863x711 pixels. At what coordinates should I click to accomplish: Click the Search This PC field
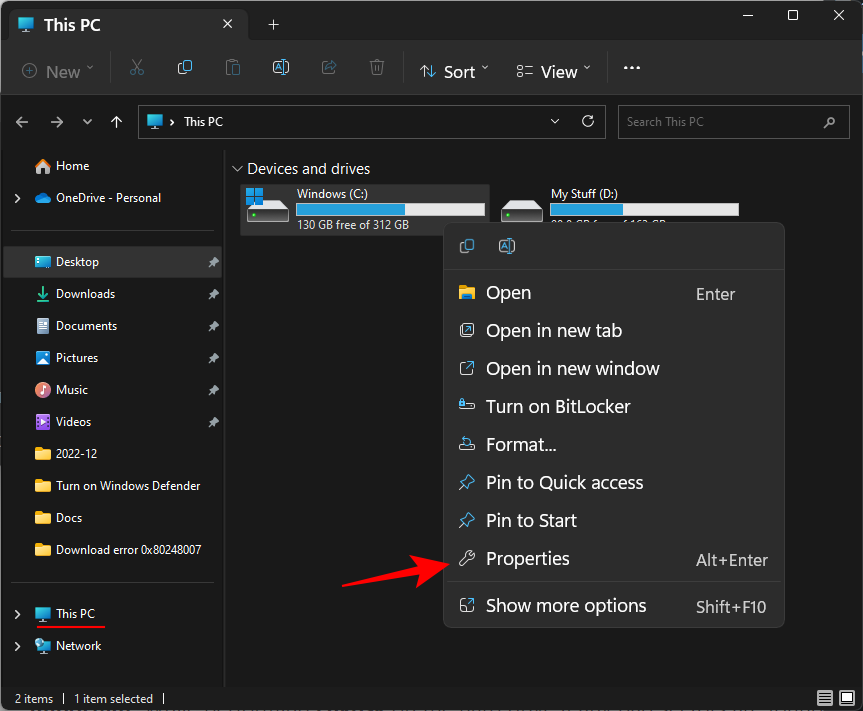[720, 122]
